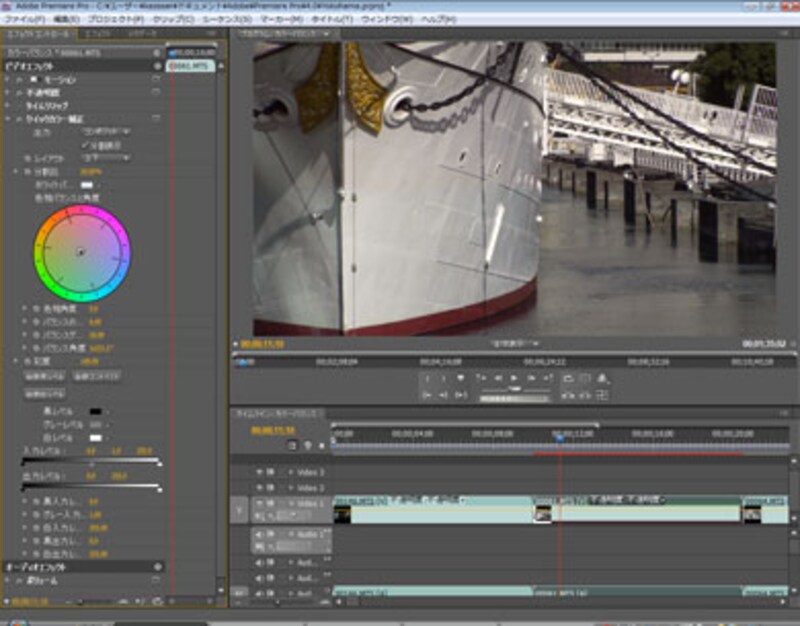The width and height of the screenshot is (800, 626).
Task: Click the Reset icon on the Motion effect row
Action: tap(156, 79)
